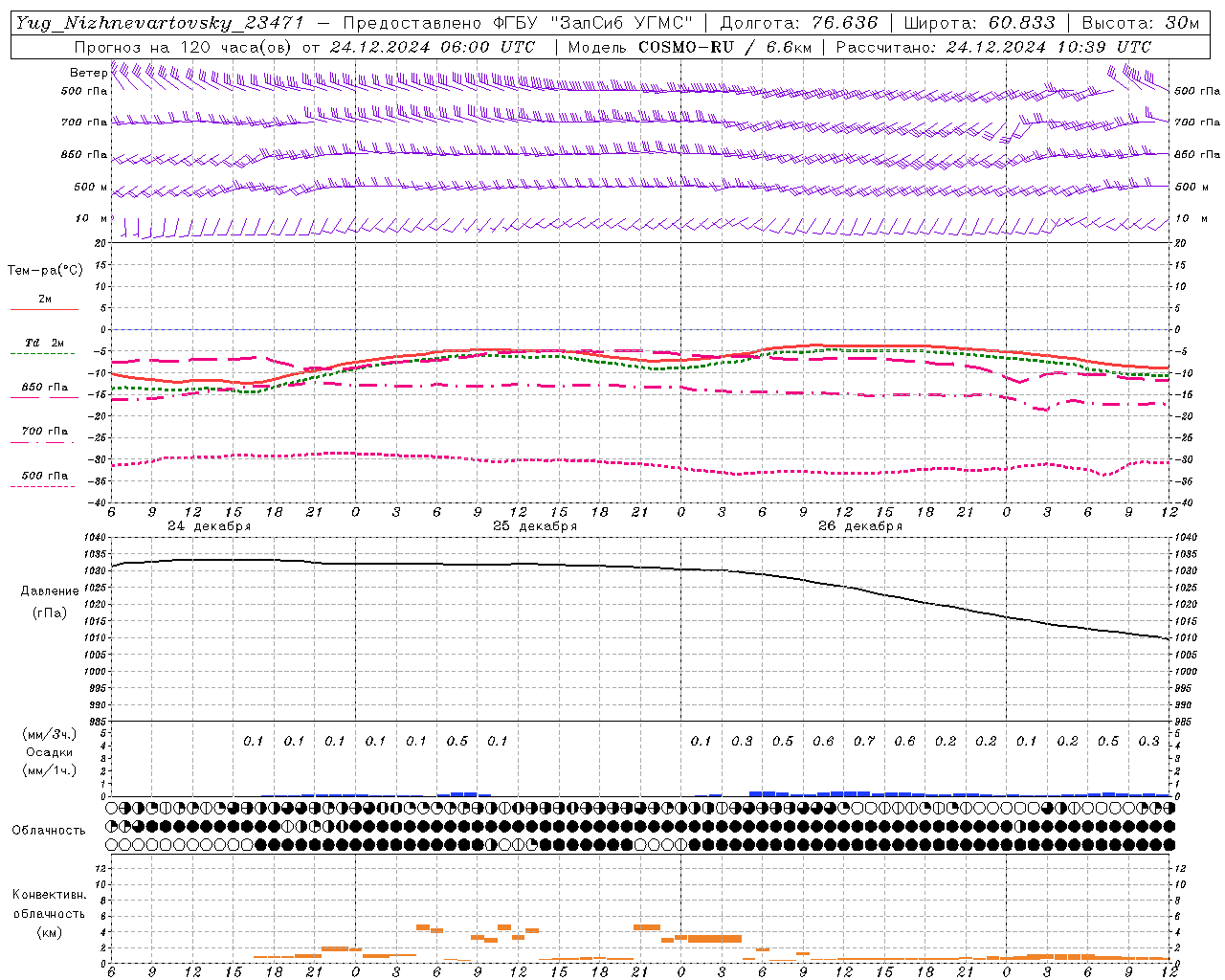Click the model name COSMO-RU / 6.6км
Screen dimensions: 1225x980
coord(724,47)
